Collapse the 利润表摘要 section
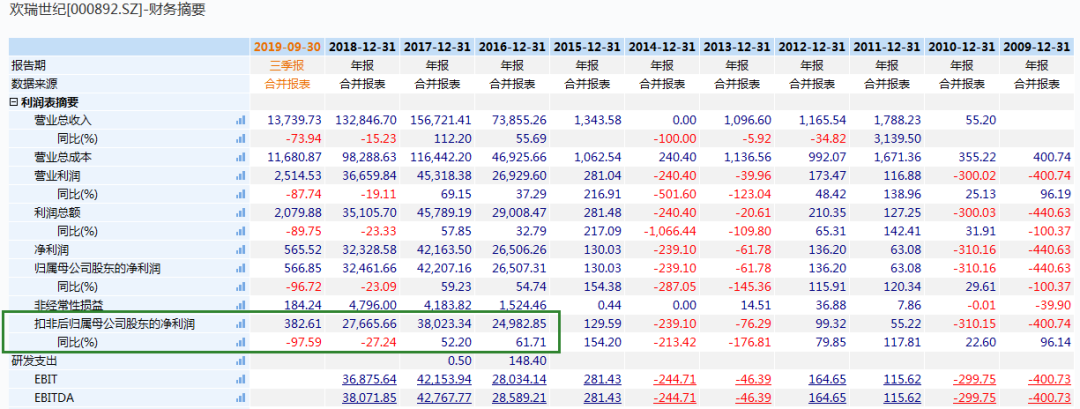 click(14, 102)
